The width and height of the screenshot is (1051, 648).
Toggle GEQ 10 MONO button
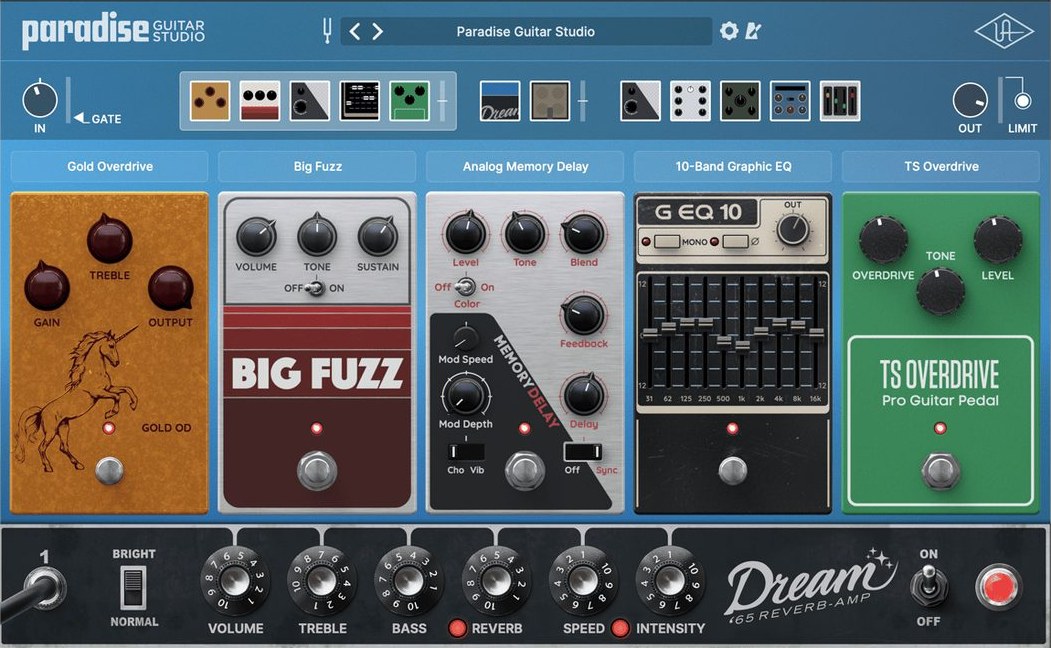tap(667, 241)
